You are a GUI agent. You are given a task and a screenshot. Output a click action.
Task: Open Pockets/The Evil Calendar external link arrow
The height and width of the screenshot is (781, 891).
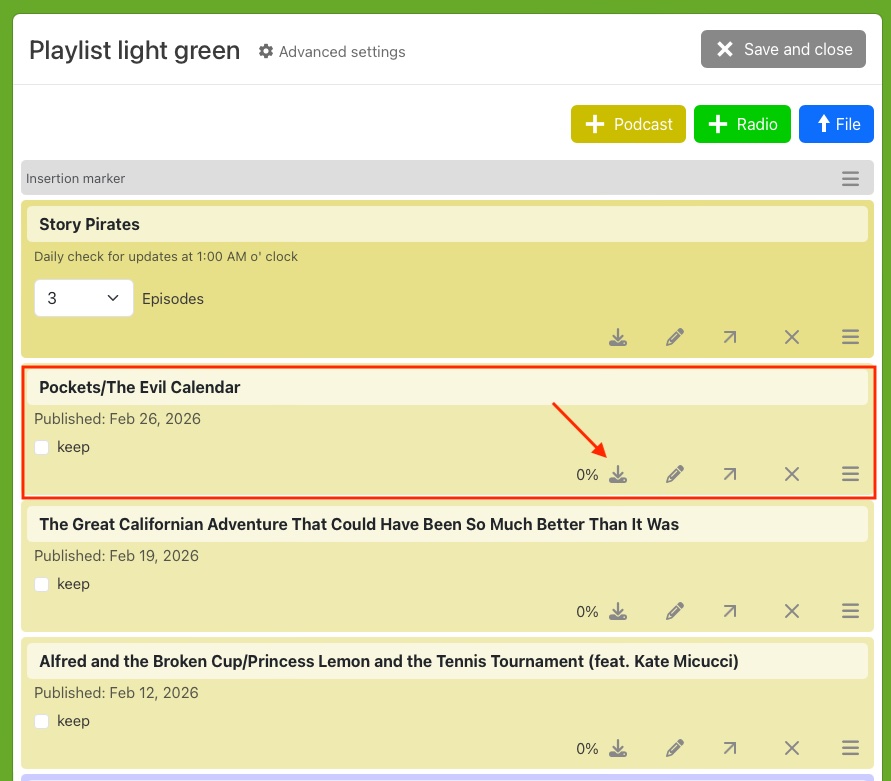click(730, 474)
